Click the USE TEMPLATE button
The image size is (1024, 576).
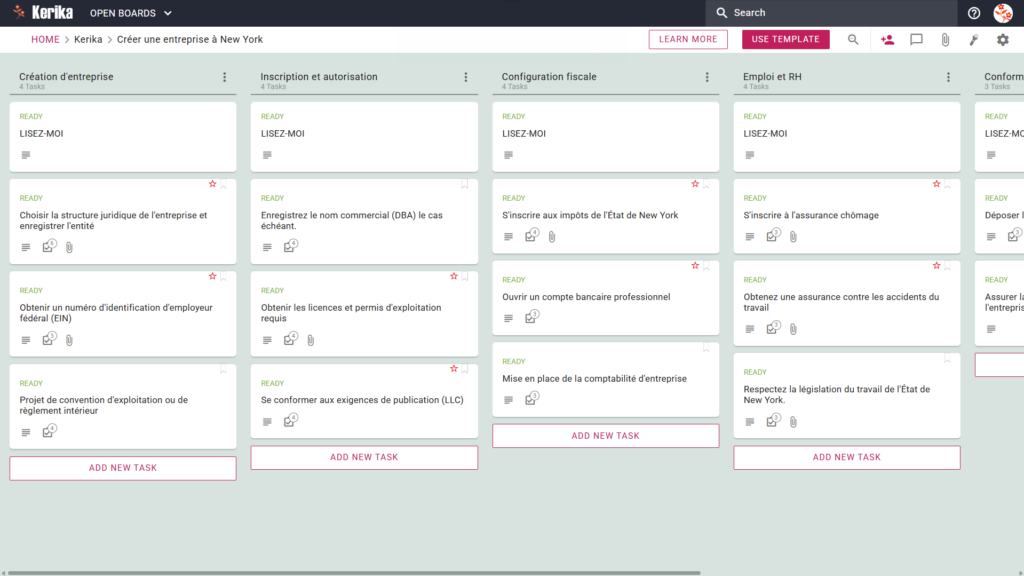[786, 39]
